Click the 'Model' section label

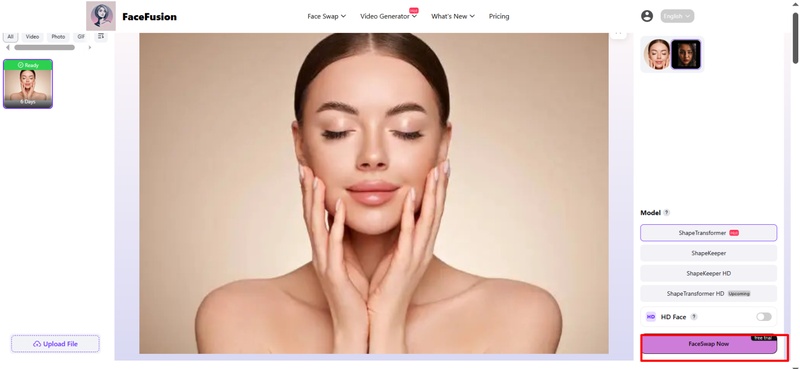click(651, 213)
